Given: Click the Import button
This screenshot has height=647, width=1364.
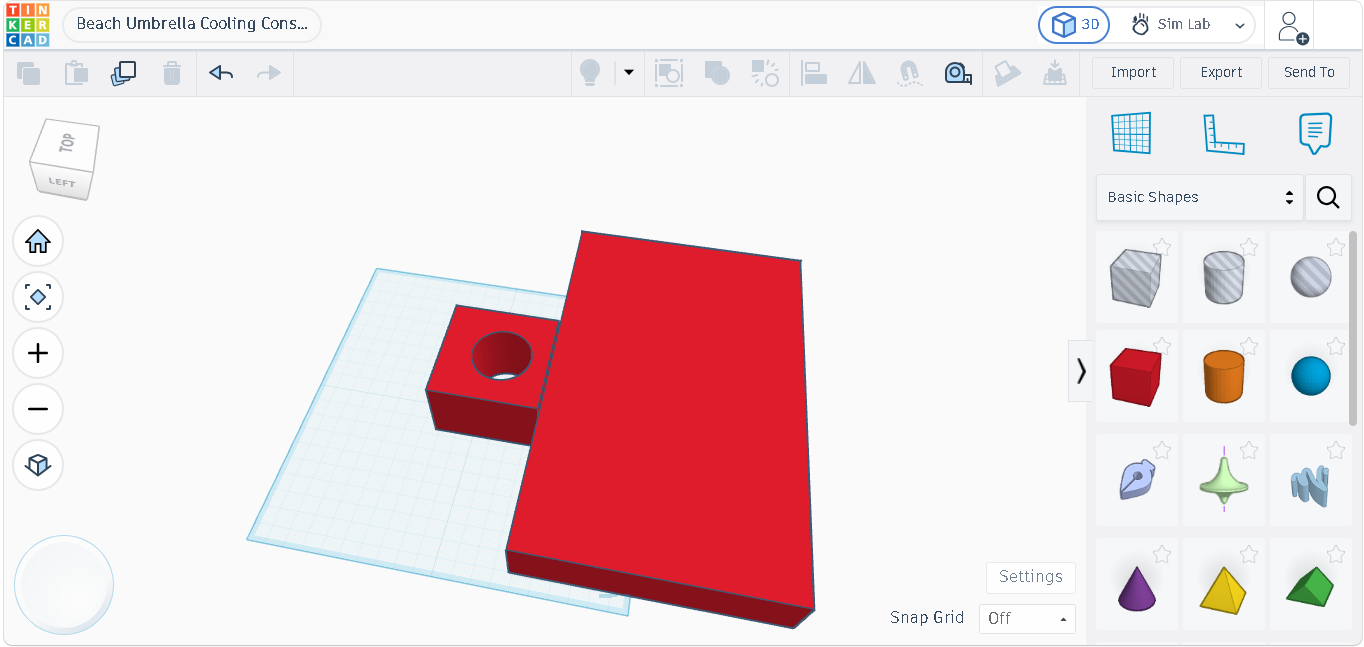Looking at the screenshot, I should coord(1133,72).
